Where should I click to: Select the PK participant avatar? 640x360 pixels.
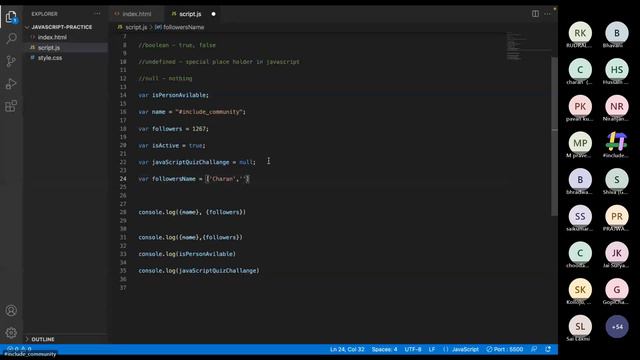580,107
